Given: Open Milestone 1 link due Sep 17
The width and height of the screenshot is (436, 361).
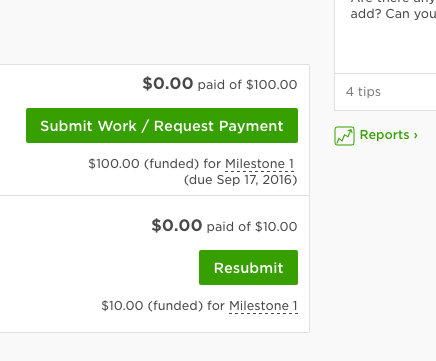Looking at the screenshot, I should [x=259, y=164].
